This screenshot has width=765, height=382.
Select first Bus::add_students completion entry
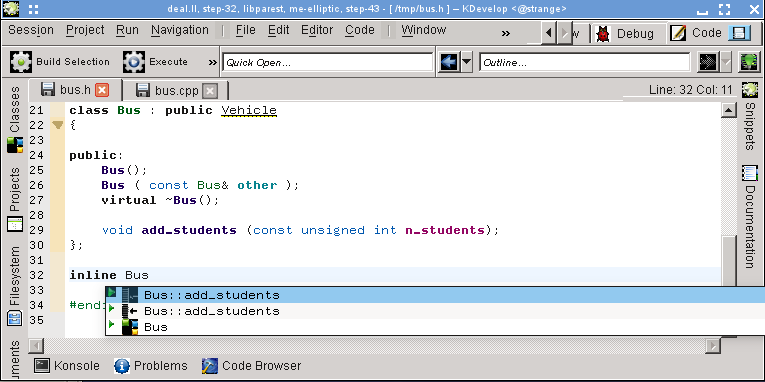[x=435, y=295]
